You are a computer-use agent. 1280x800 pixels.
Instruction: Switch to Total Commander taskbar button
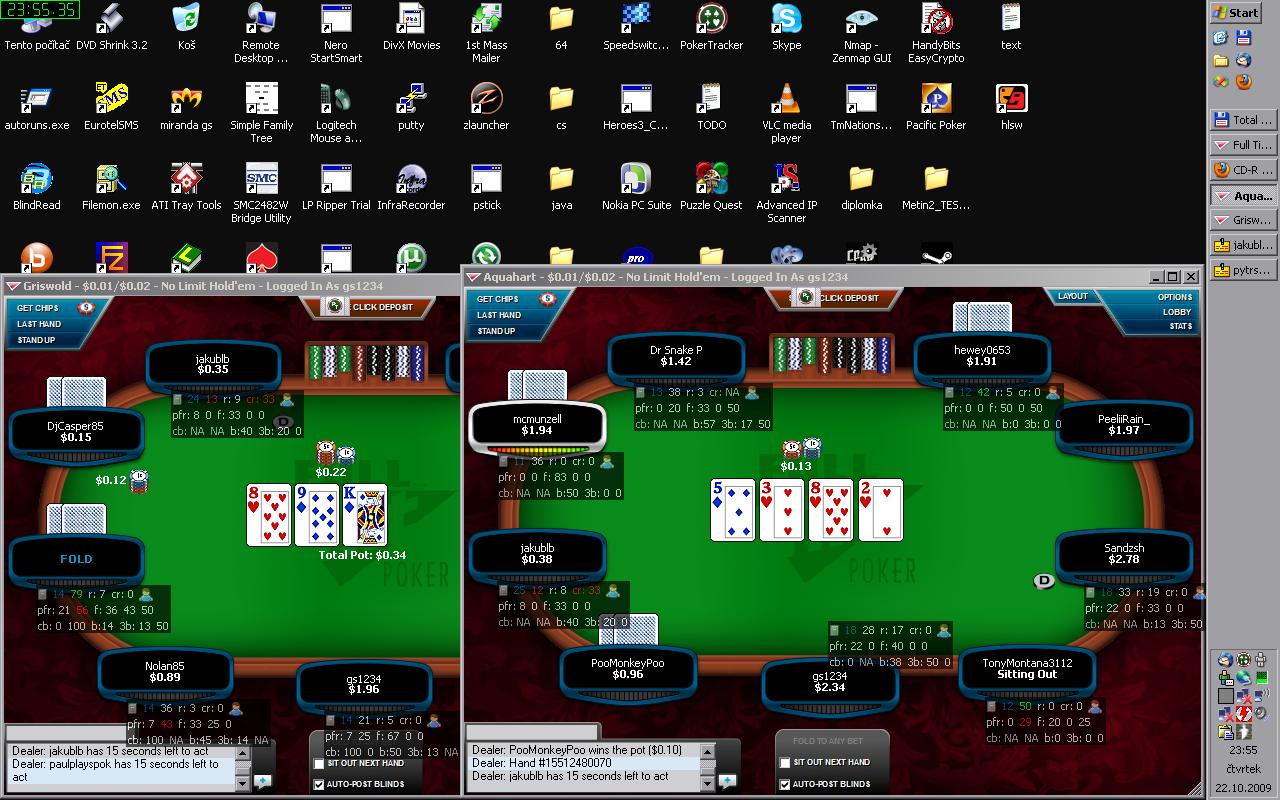coord(1244,120)
